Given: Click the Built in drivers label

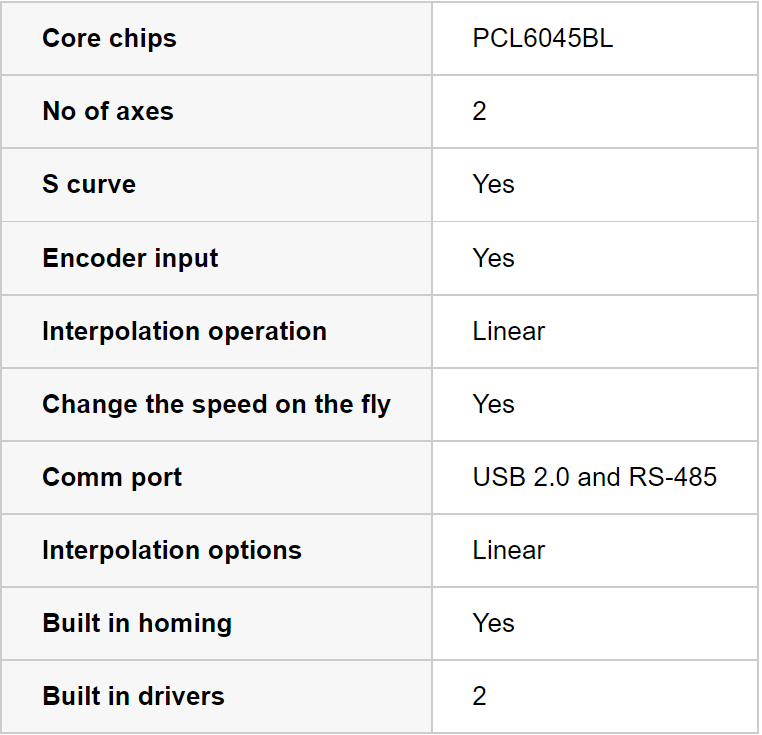Looking at the screenshot, I should pyautogui.click(x=134, y=696).
